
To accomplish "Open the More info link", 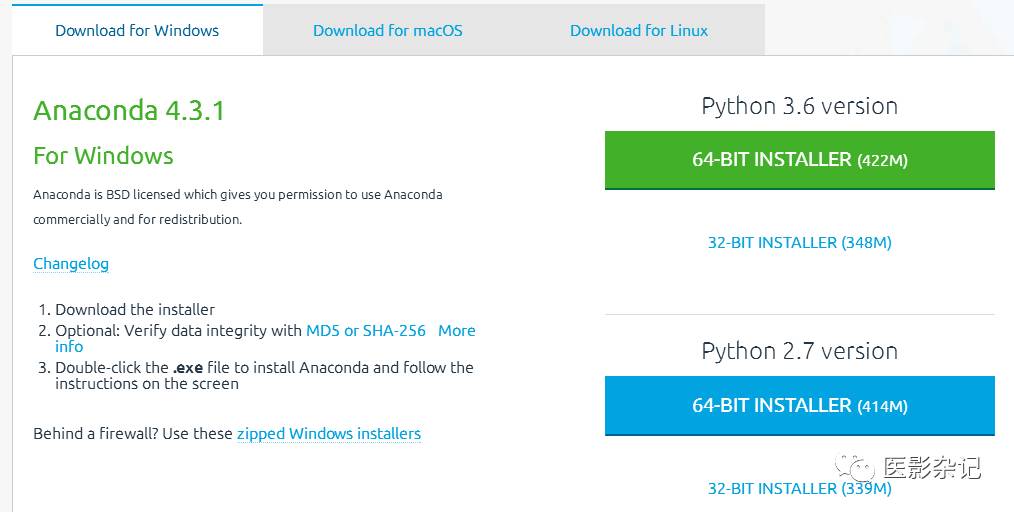I will [456, 331].
